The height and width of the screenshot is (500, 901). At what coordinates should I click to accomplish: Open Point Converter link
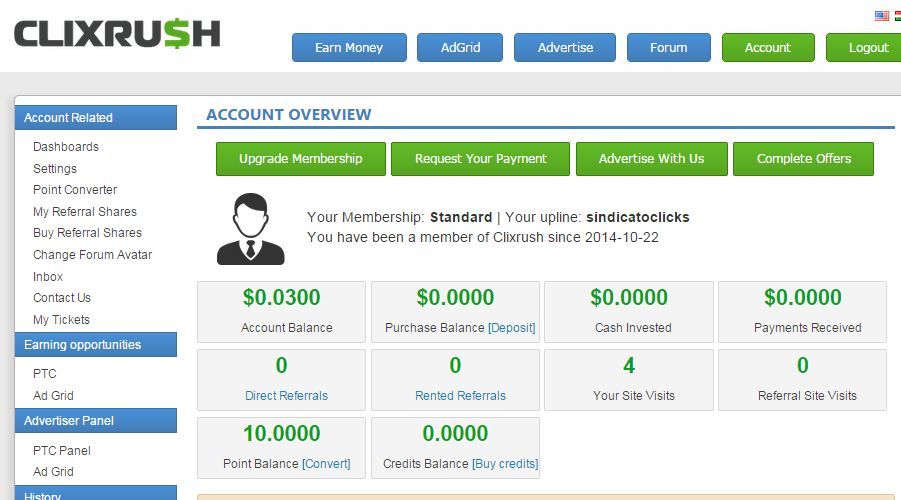click(x=75, y=190)
